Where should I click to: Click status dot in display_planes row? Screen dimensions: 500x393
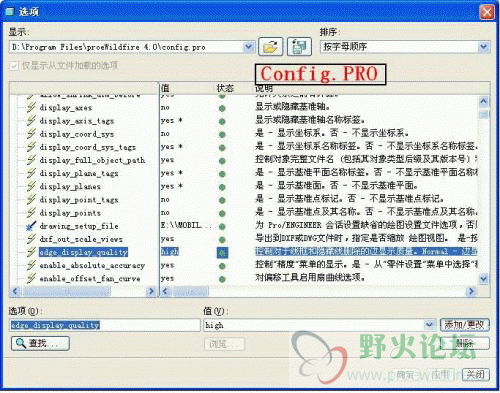point(222,187)
